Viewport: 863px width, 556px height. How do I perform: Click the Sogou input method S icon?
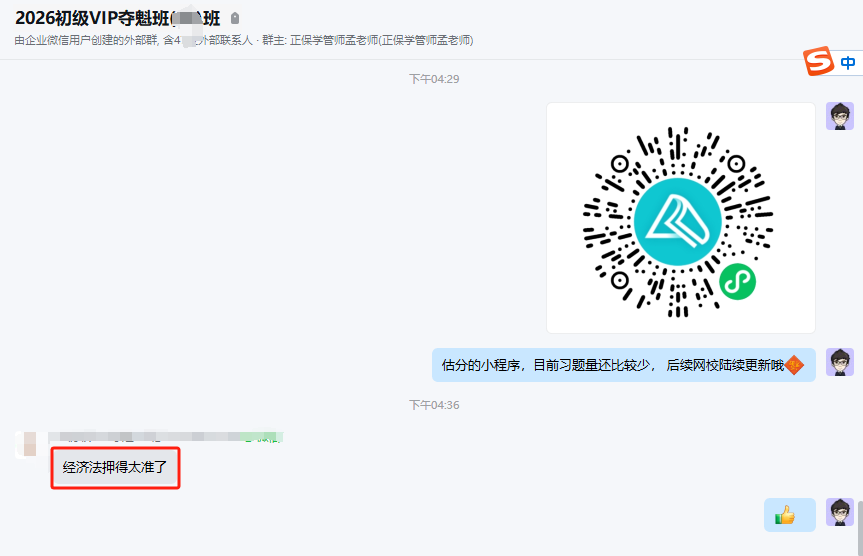tap(818, 61)
